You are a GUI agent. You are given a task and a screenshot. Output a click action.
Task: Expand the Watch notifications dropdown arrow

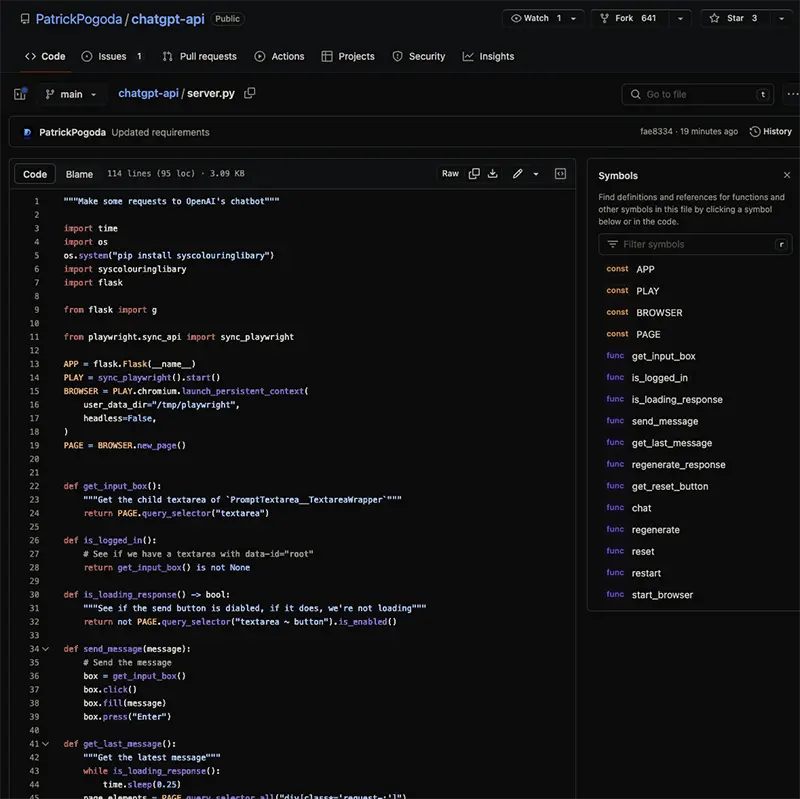point(573,18)
